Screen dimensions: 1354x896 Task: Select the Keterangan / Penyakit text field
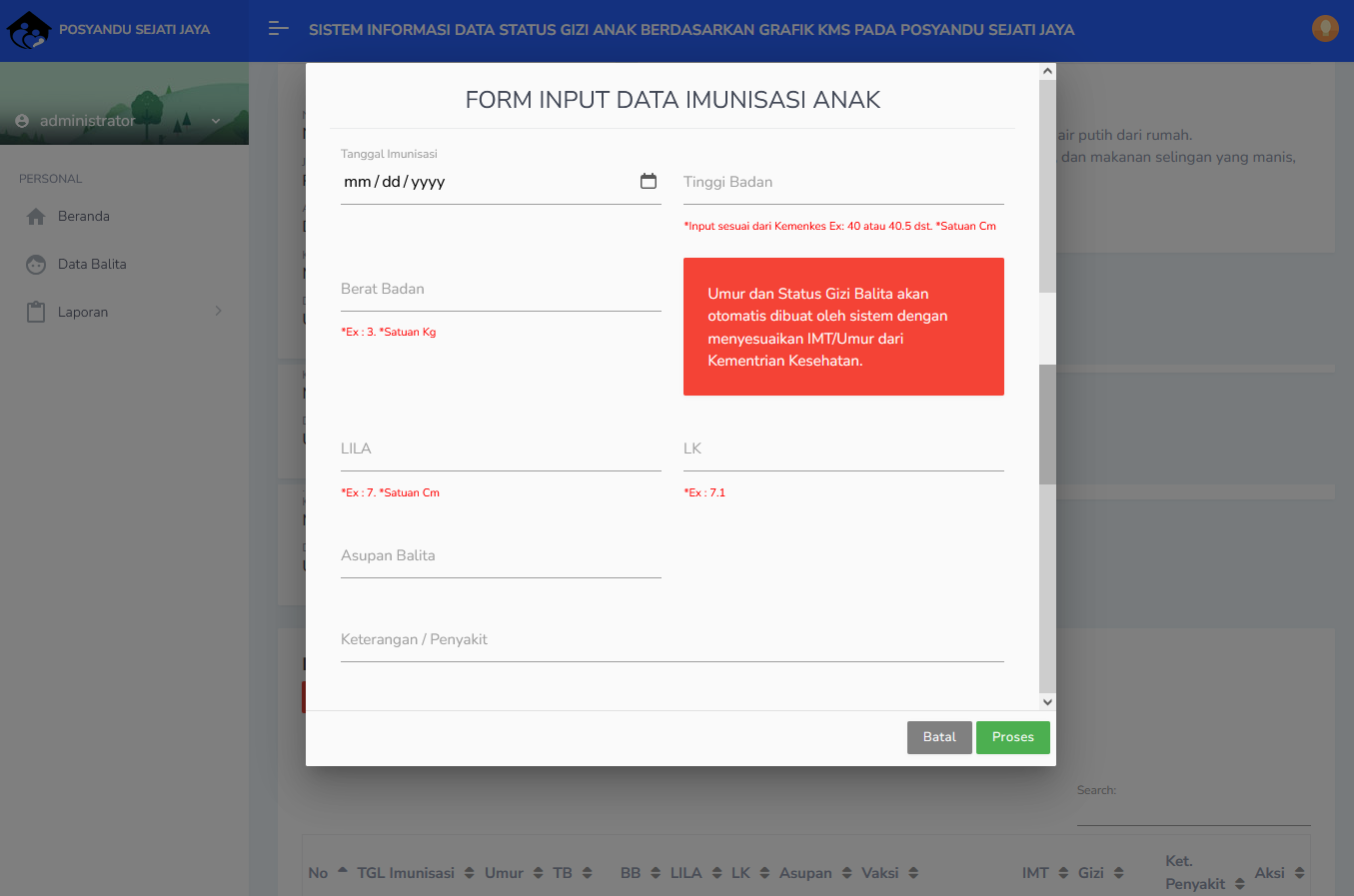(x=672, y=640)
